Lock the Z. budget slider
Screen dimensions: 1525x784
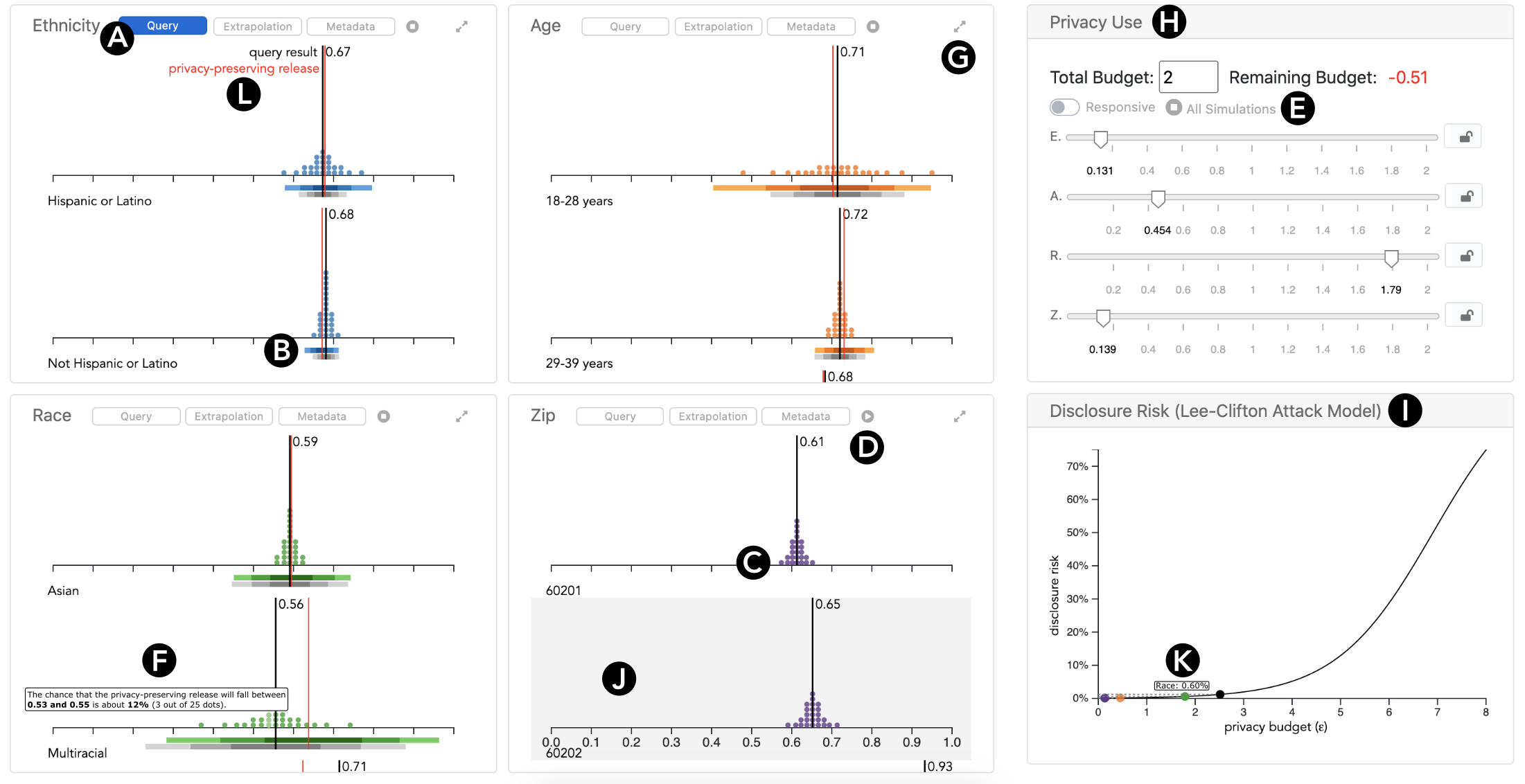pyautogui.click(x=1463, y=315)
